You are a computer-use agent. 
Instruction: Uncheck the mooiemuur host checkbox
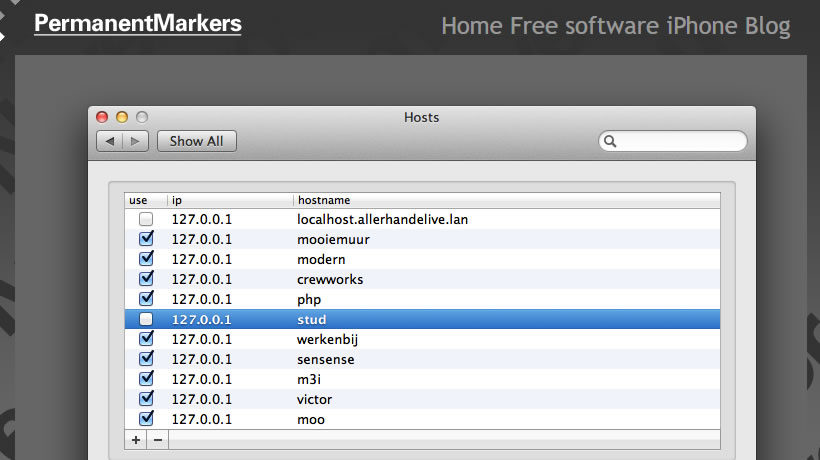click(146, 239)
